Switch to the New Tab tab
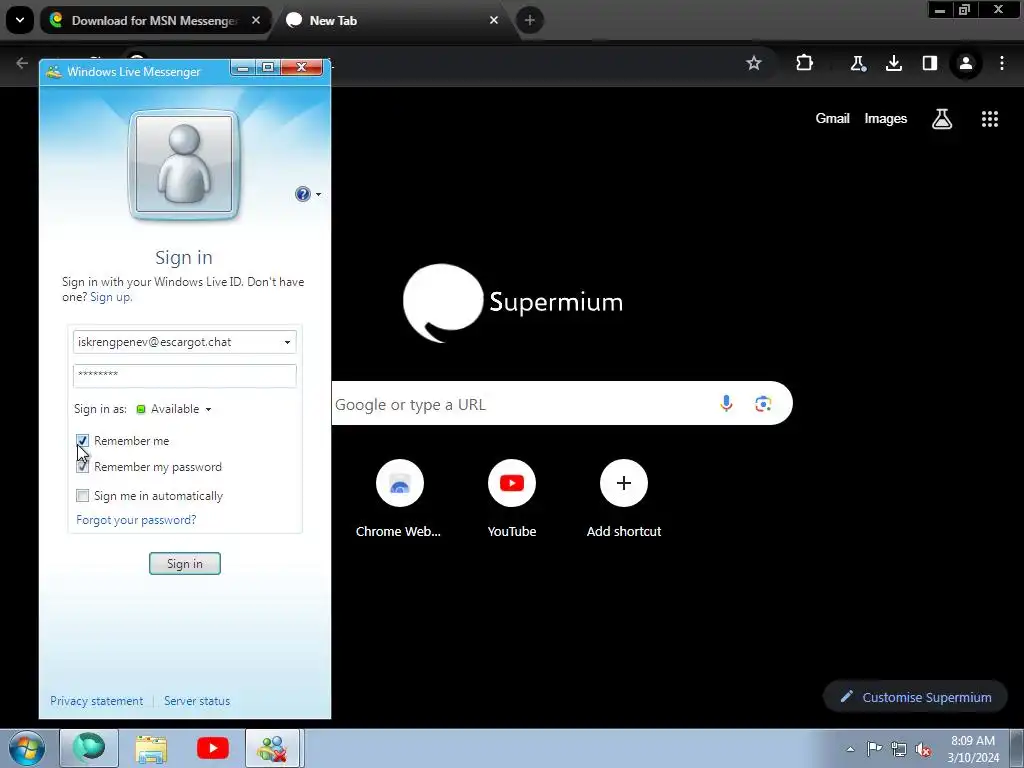This screenshot has width=1024, height=768. tap(392, 20)
